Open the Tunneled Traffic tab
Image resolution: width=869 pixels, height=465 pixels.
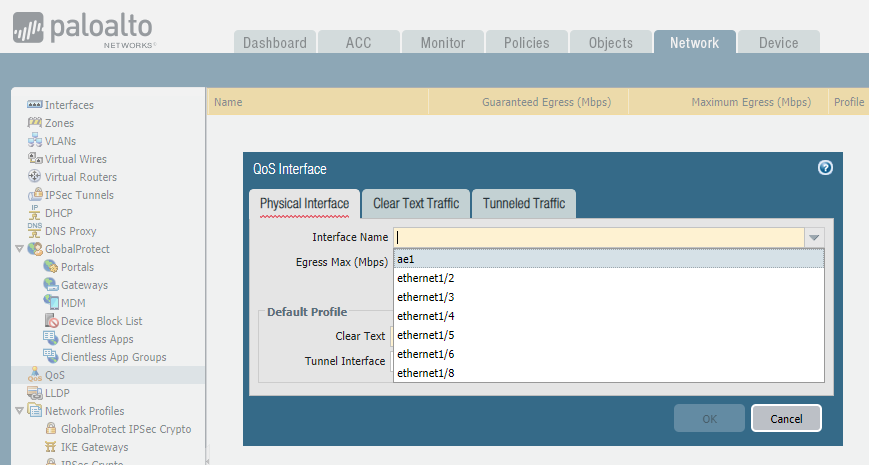tap(524, 203)
